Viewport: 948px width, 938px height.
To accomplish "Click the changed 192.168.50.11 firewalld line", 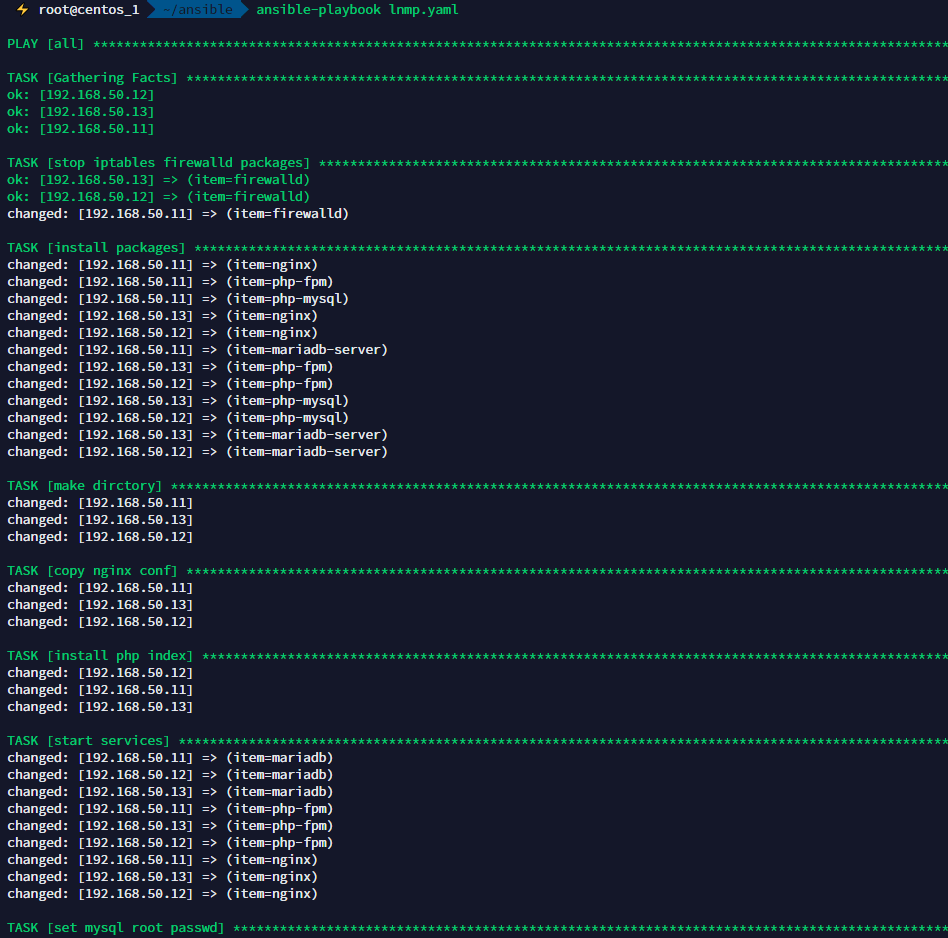I will coord(178,213).
